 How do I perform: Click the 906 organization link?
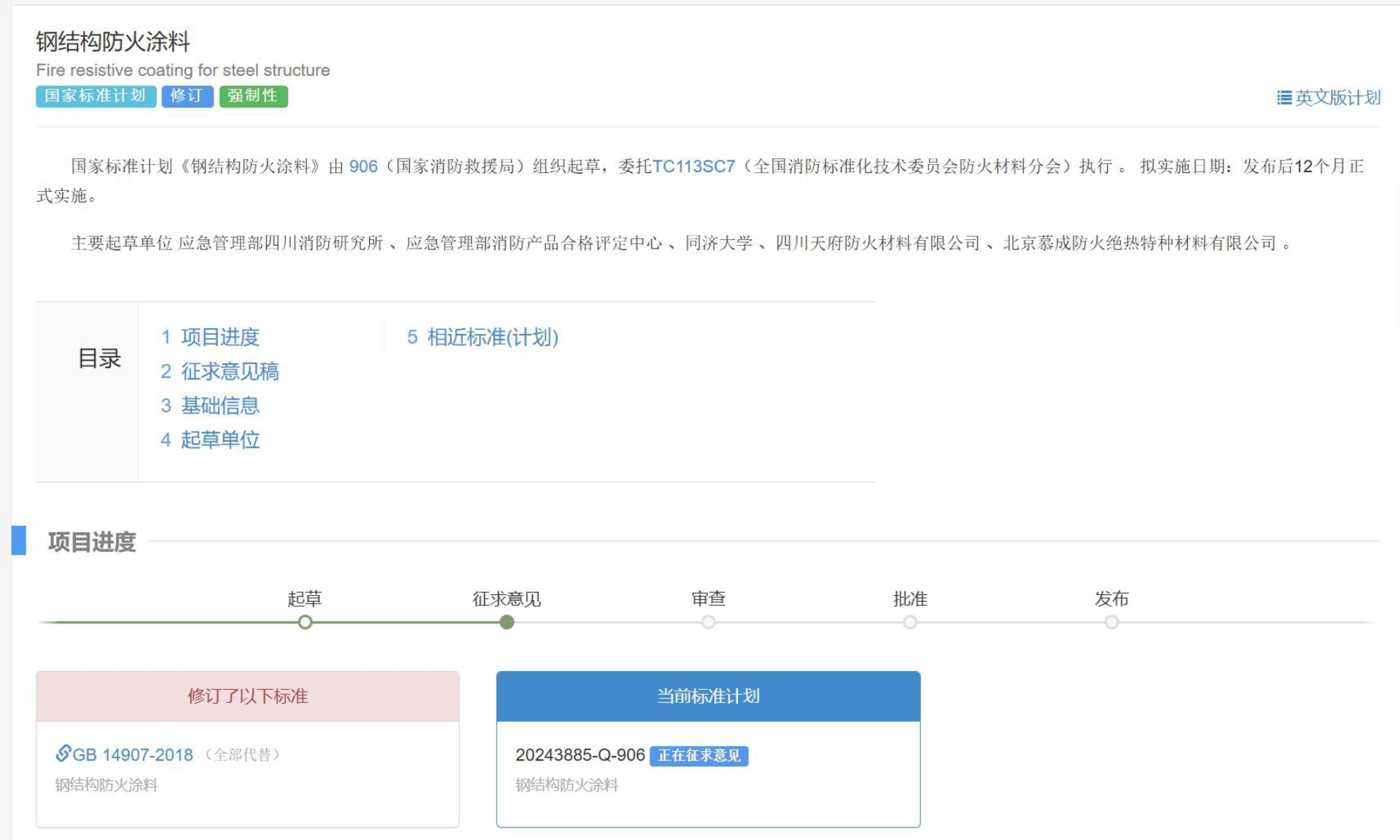[363, 166]
